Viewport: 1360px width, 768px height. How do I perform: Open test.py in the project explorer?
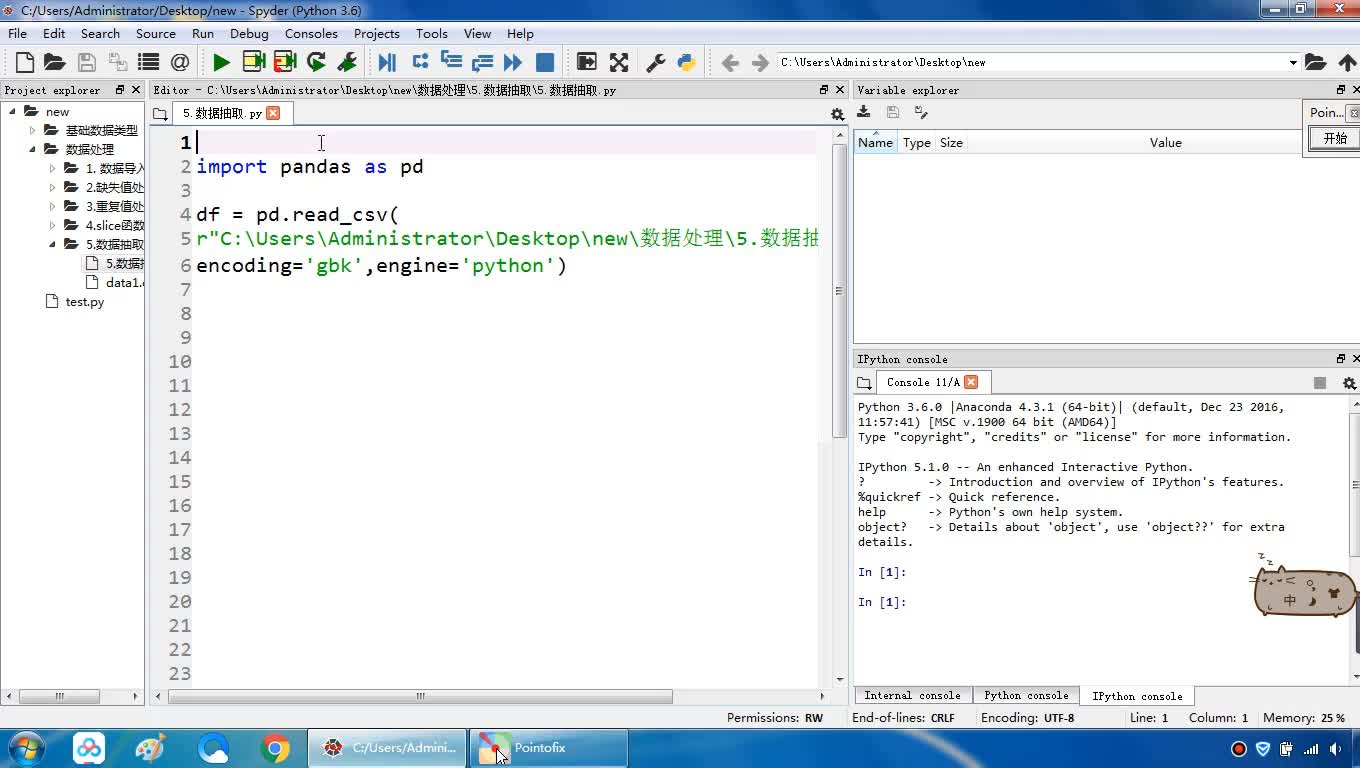(84, 302)
